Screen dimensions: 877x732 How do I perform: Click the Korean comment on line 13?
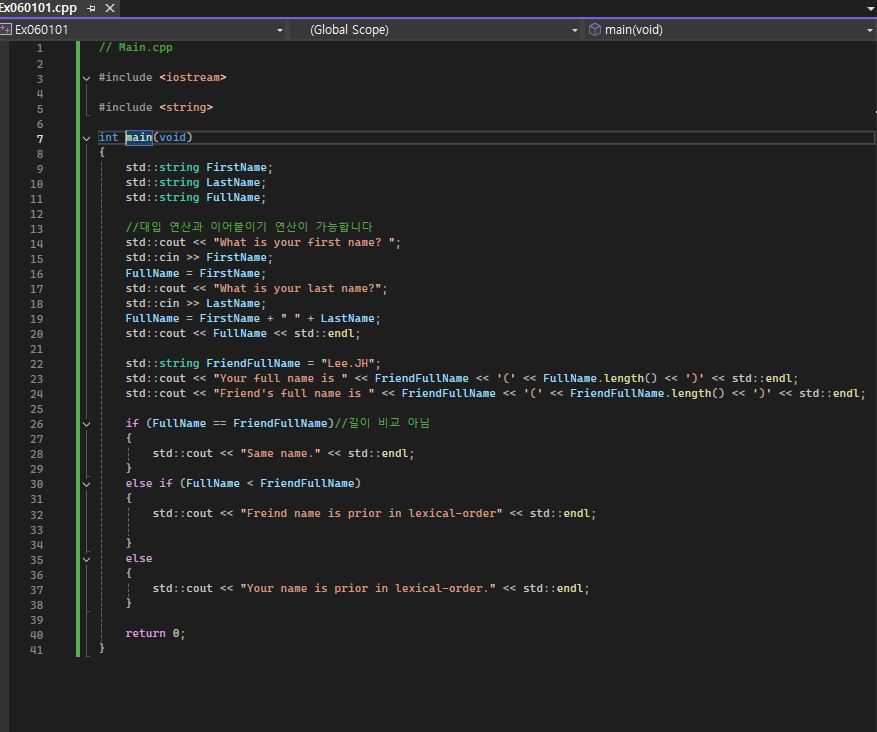click(249, 226)
